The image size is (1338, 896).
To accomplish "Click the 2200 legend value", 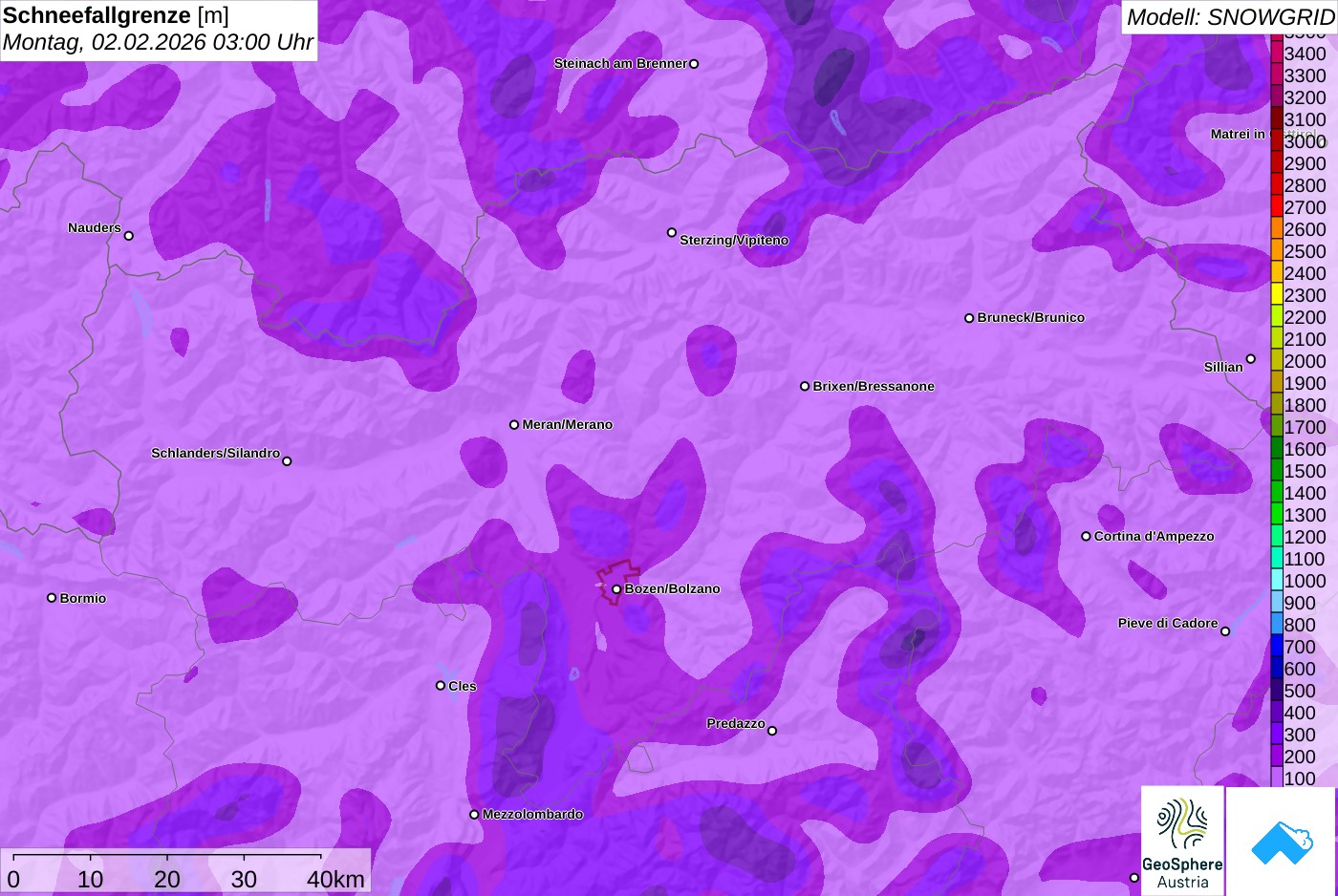I will [x=1306, y=317].
